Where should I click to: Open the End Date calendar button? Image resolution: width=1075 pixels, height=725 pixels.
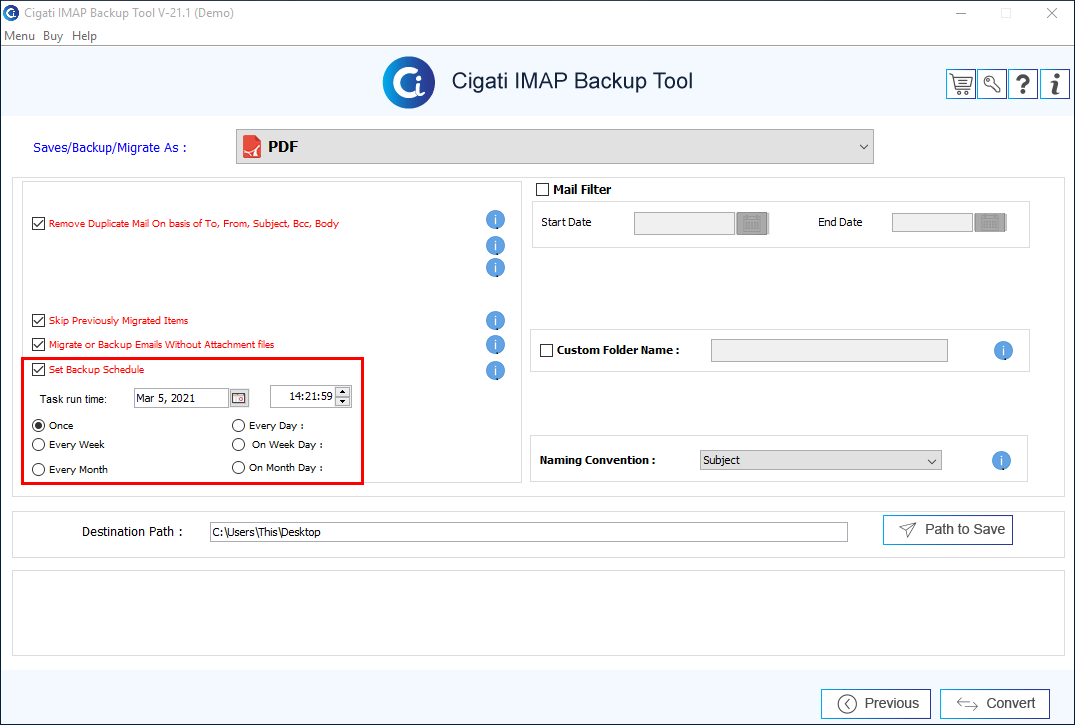[989, 222]
